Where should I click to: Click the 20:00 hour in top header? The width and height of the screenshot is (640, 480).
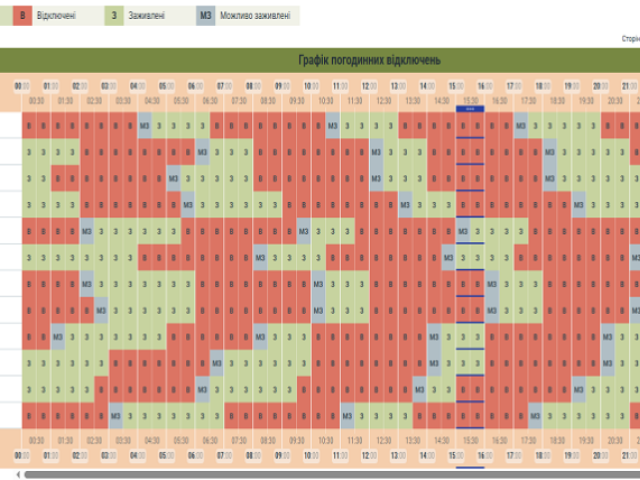[x=601, y=86]
